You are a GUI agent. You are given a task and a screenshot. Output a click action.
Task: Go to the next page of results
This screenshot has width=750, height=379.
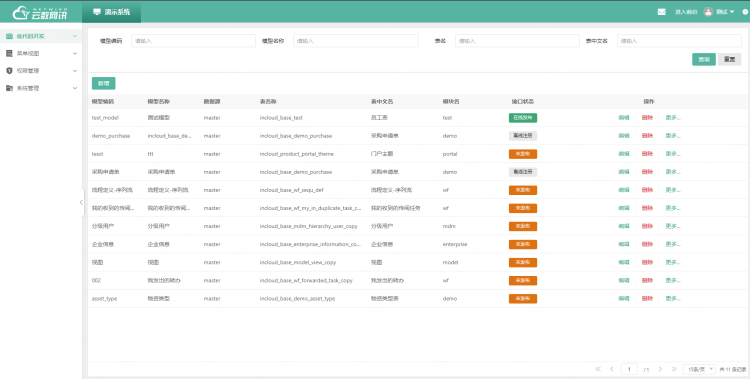[x=660, y=369]
